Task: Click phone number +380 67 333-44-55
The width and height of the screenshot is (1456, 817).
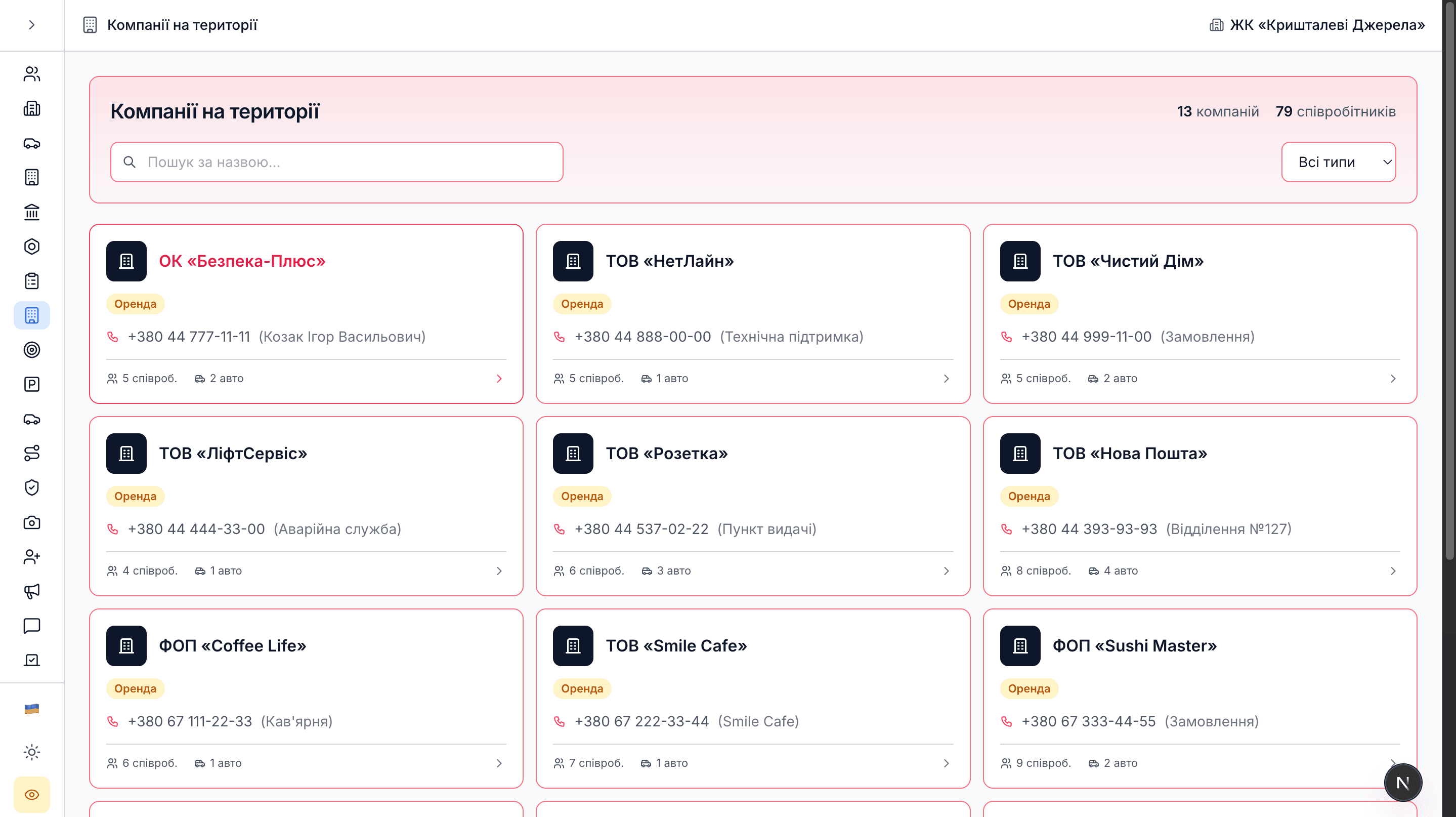Action: [x=1089, y=721]
